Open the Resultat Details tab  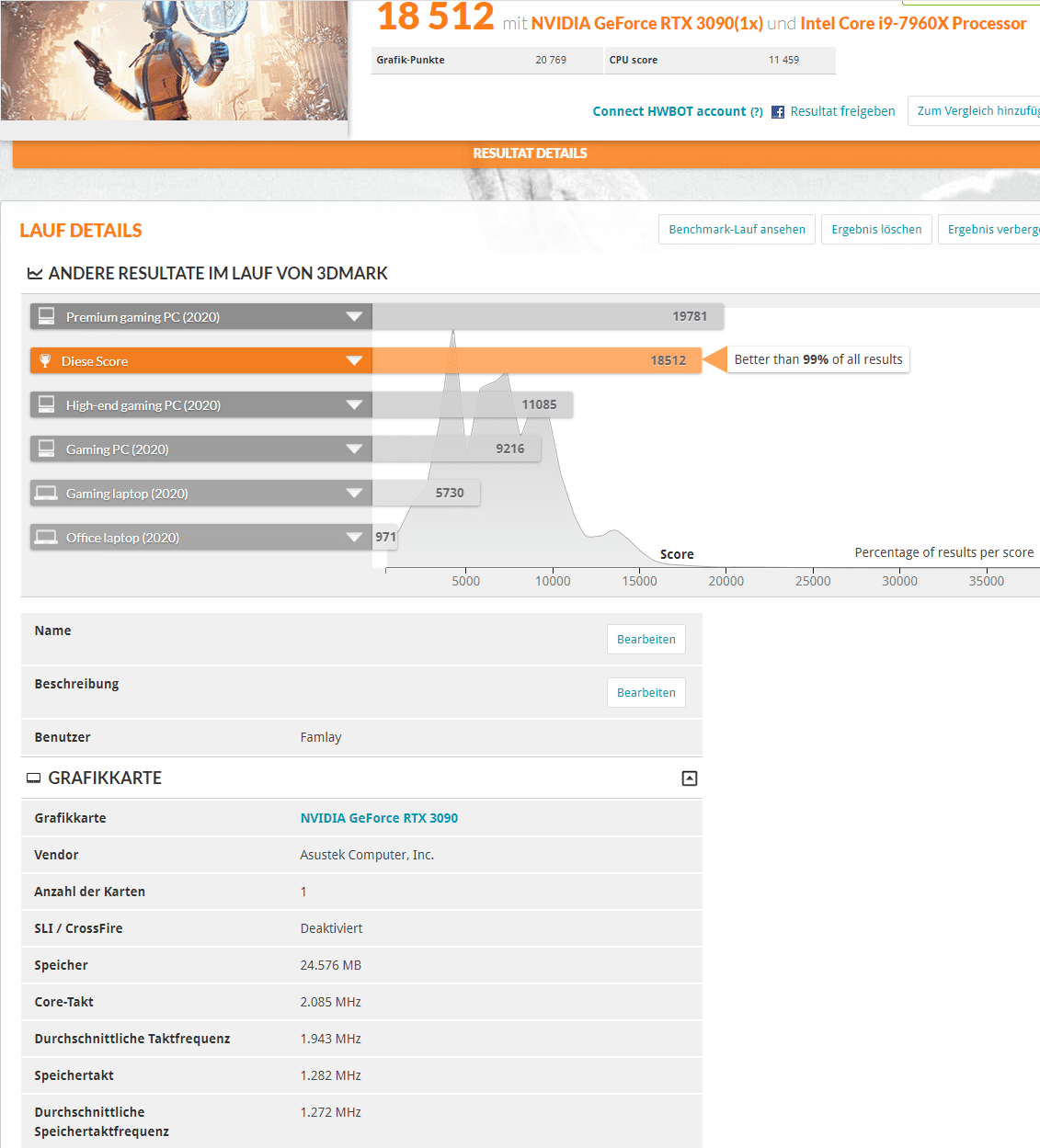click(530, 153)
